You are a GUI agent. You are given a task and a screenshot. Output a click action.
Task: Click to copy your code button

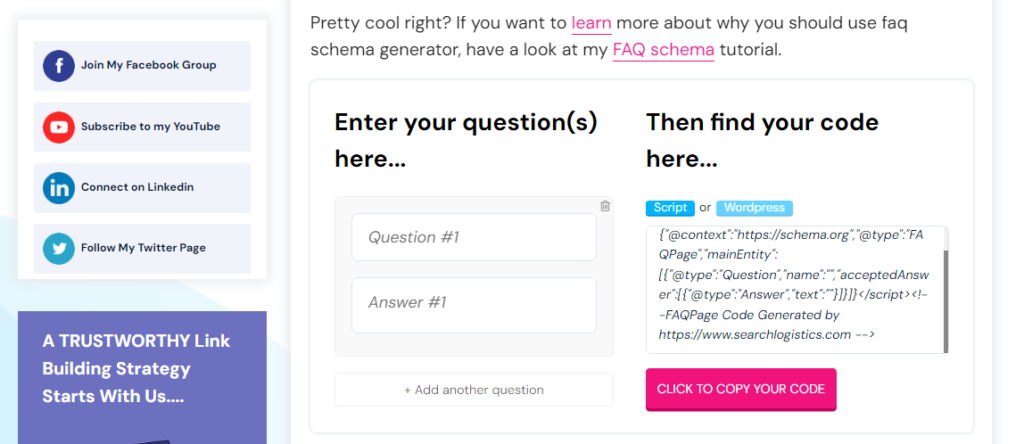coord(741,390)
